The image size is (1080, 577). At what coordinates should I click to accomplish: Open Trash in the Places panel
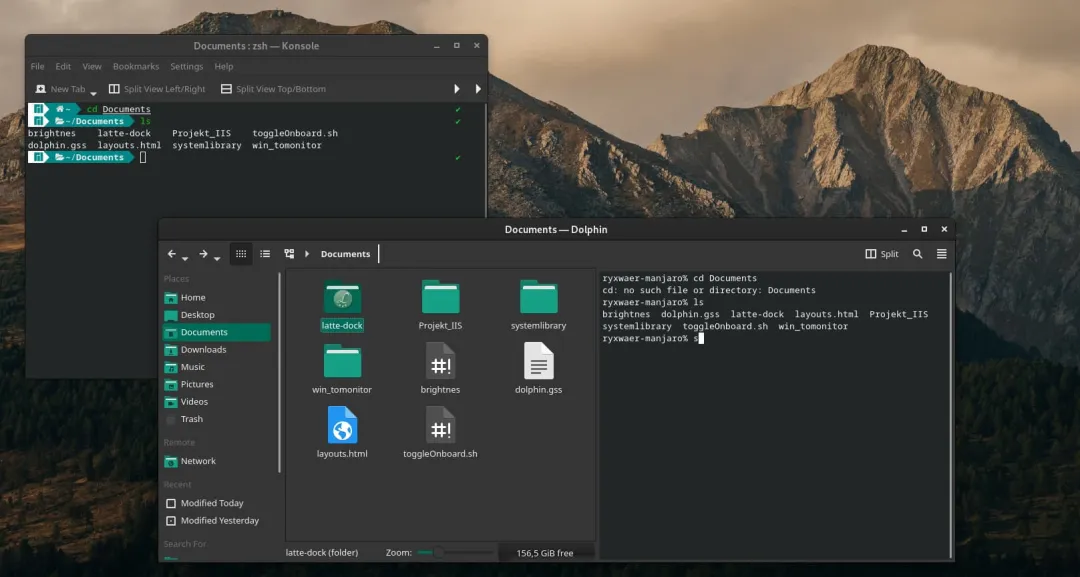[217, 419]
